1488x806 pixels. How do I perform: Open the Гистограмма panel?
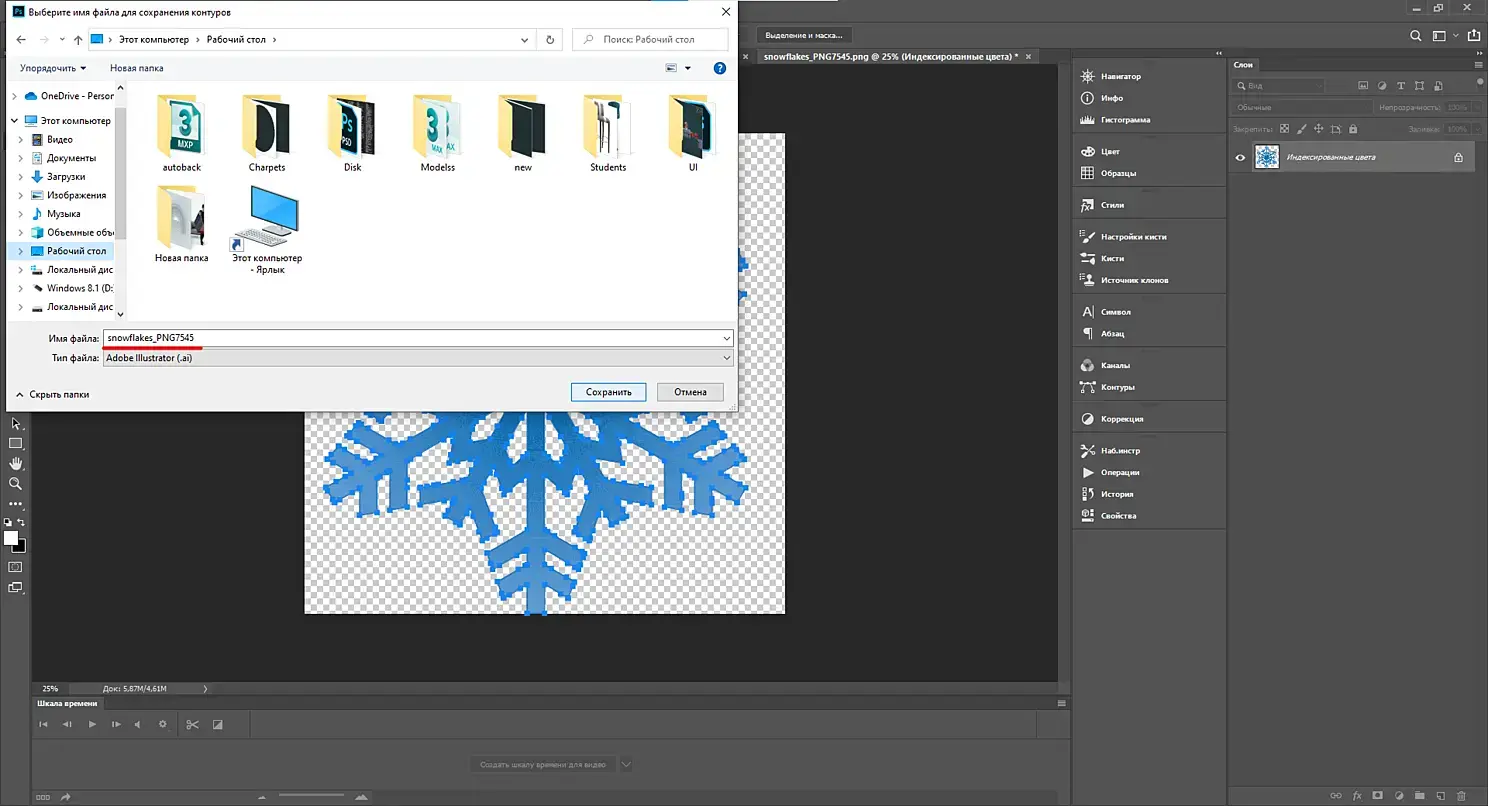[x=1124, y=120]
